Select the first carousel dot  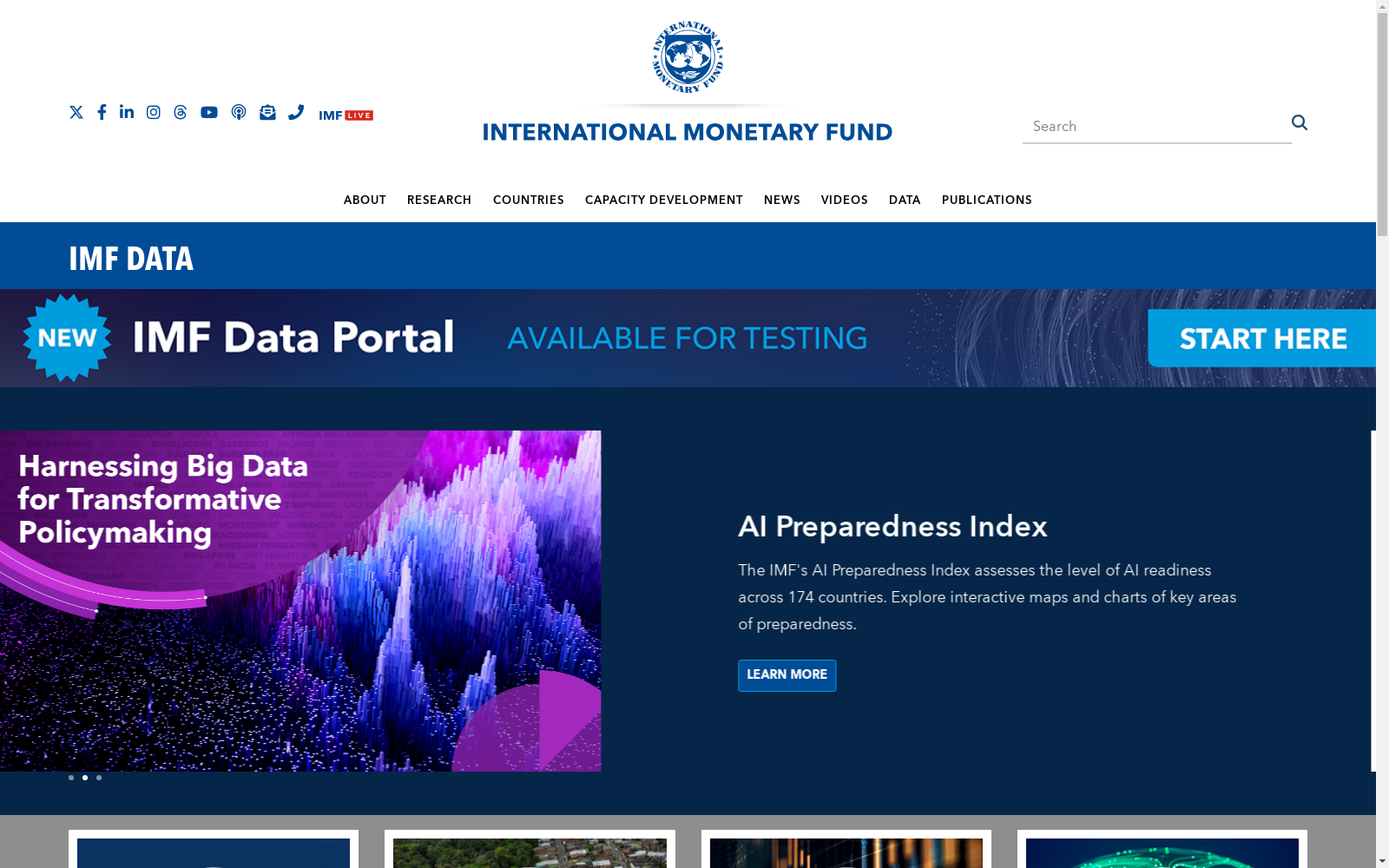(71, 778)
